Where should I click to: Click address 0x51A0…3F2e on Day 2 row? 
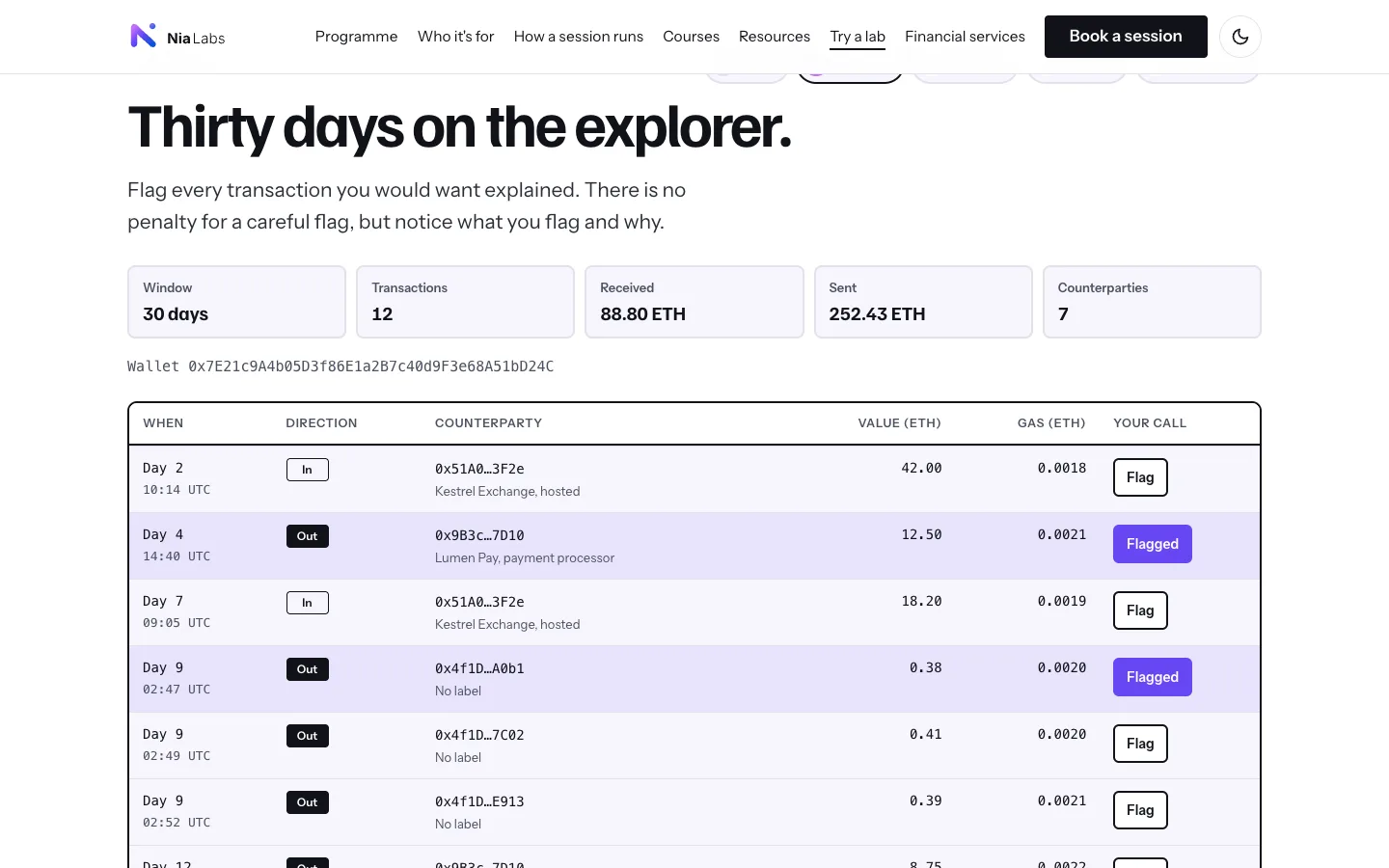(x=479, y=469)
